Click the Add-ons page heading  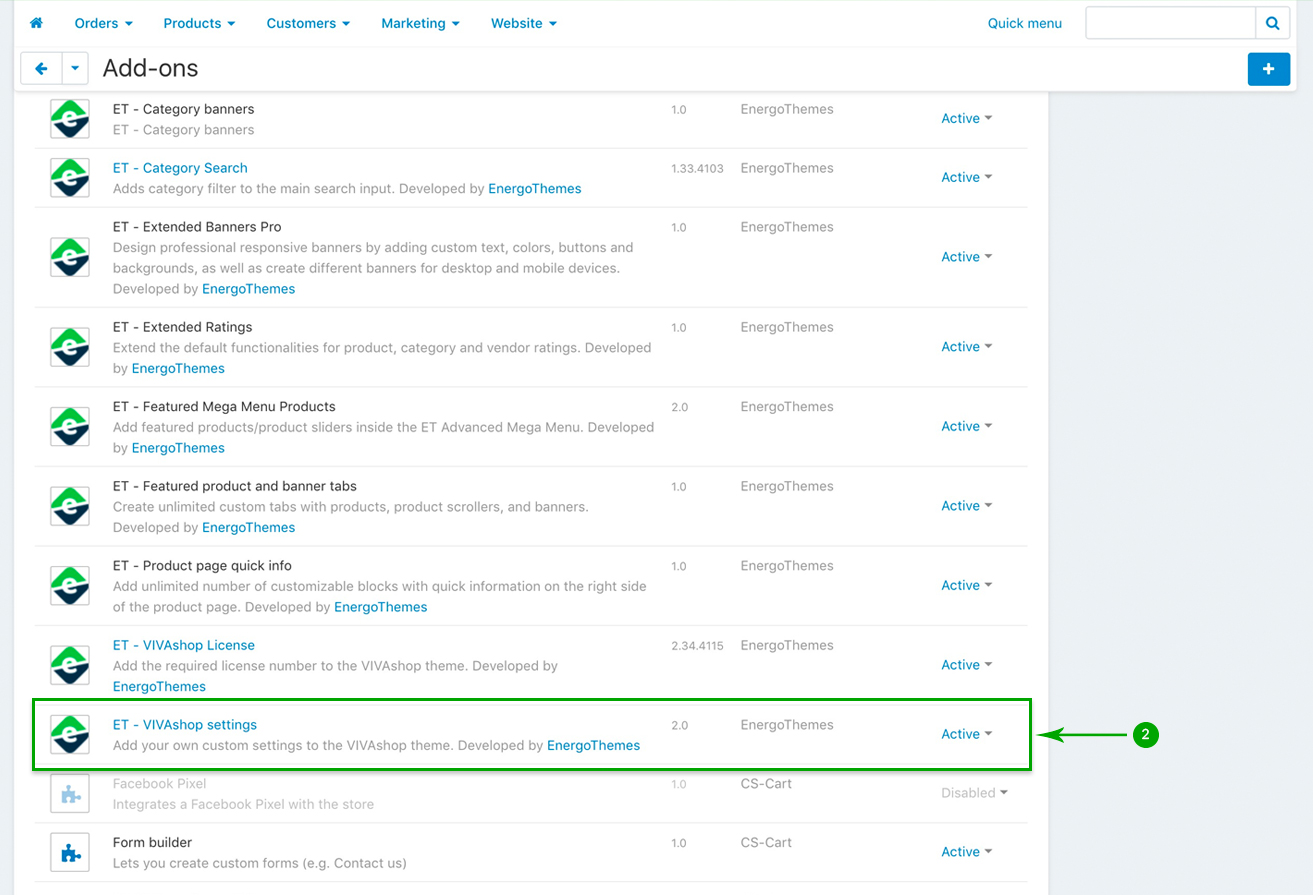(x=151, y=68)
